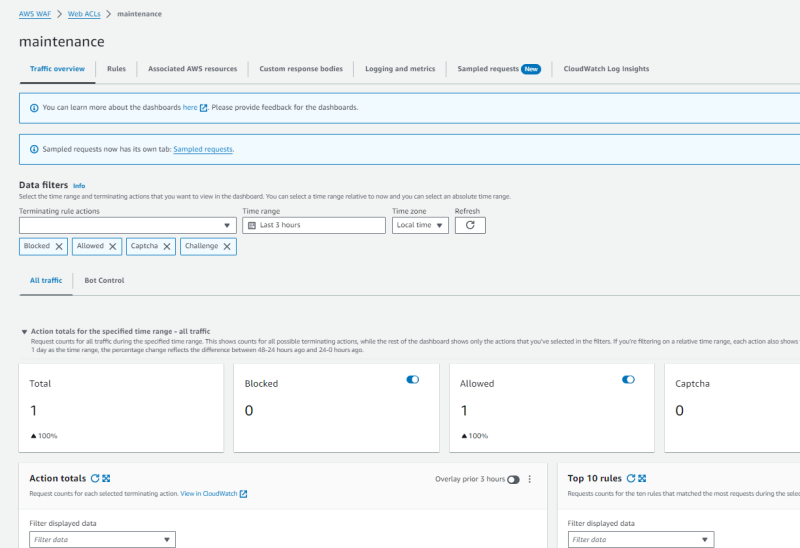Click the Time range Last 3 hours field
800x548 pixels.
click(314, 225)
